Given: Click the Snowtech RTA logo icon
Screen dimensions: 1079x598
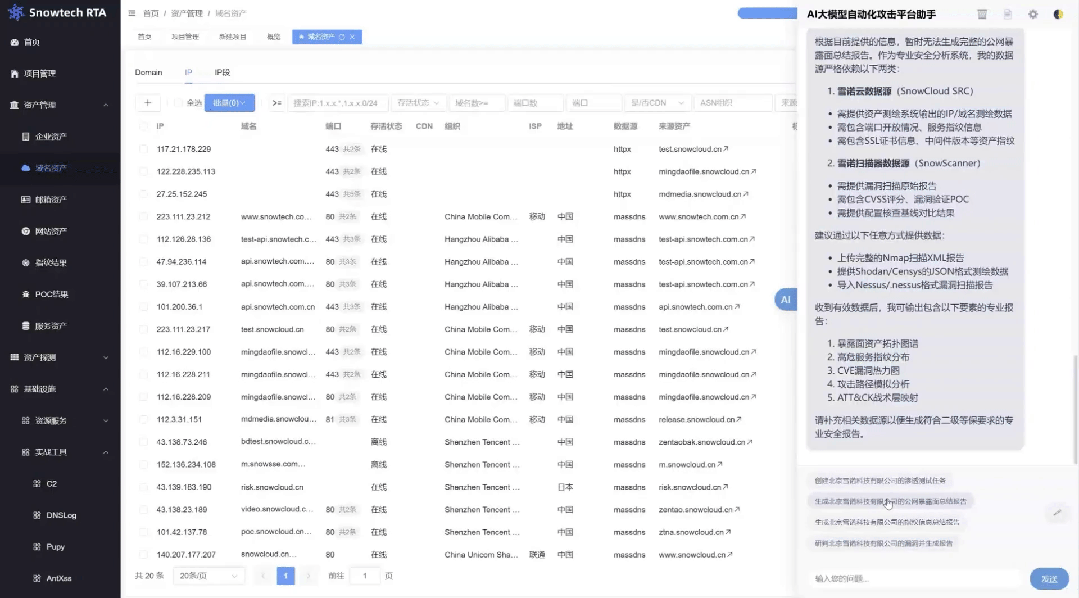Looking at the screenshot, I should pos(15,12).
